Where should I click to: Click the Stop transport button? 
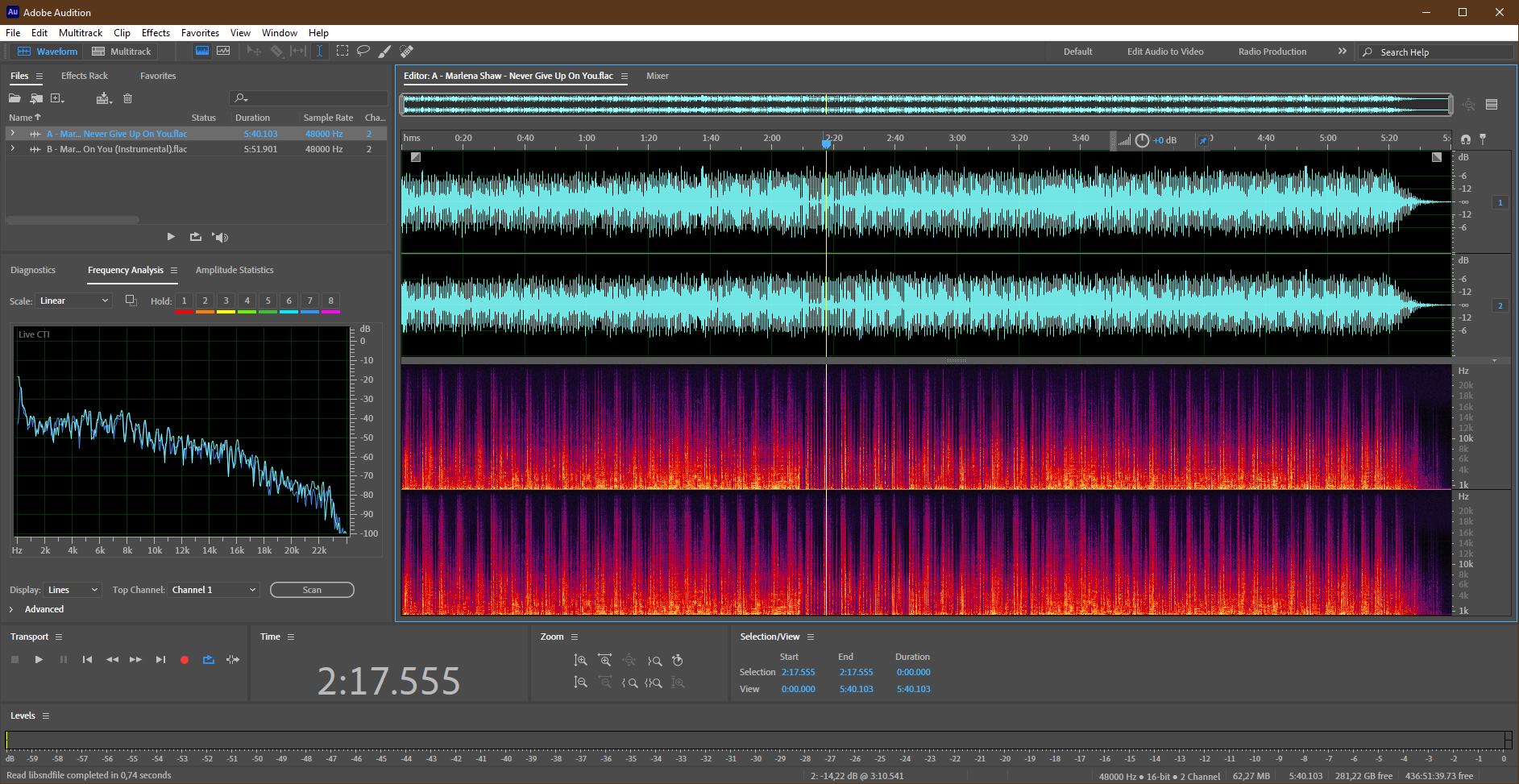coord(15,660)
